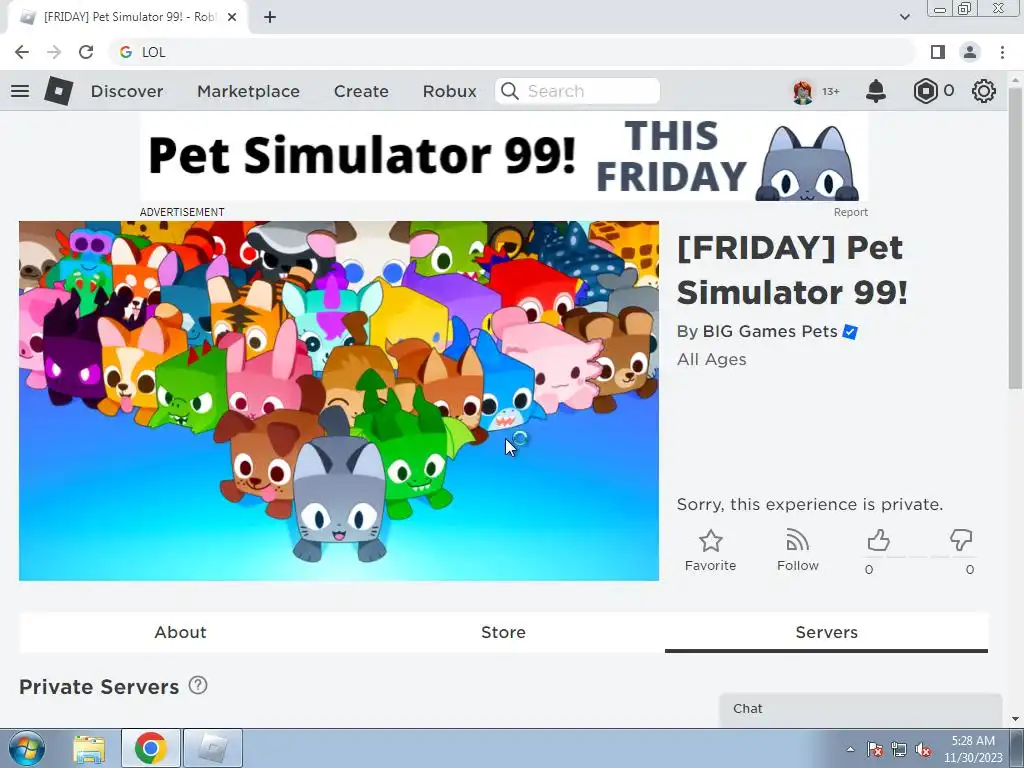Open the Roblox app on the taskbar

(x=213, y=748)
